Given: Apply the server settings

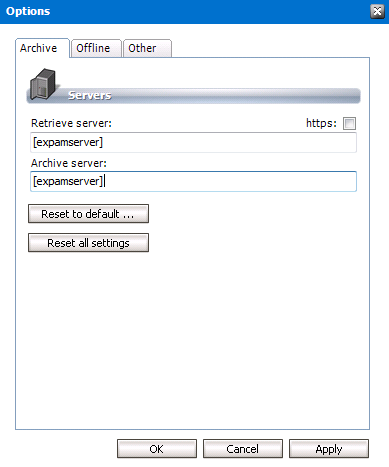Looking at the screenshot, I should pyautogui.click(x=329, y=449).
